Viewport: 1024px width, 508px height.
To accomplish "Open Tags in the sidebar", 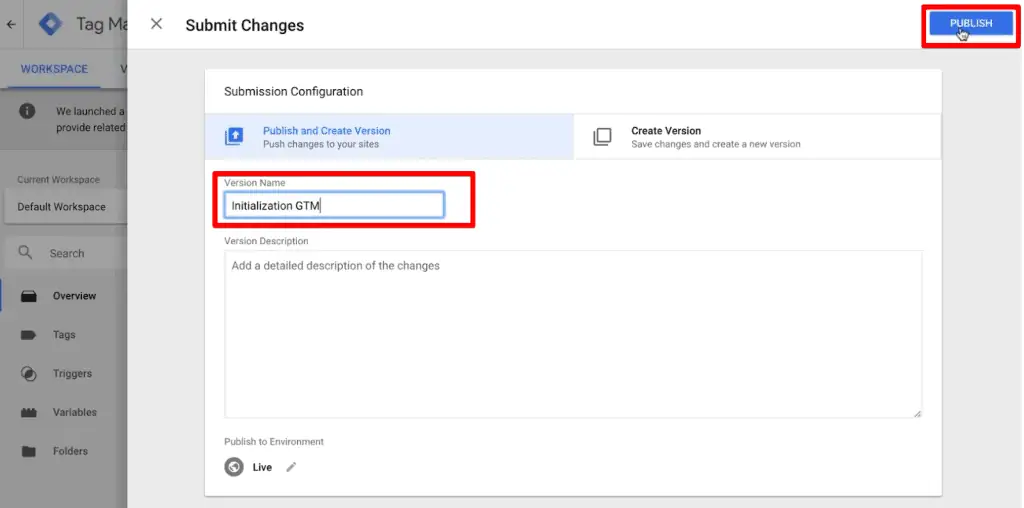I will (x=65, y=334).
